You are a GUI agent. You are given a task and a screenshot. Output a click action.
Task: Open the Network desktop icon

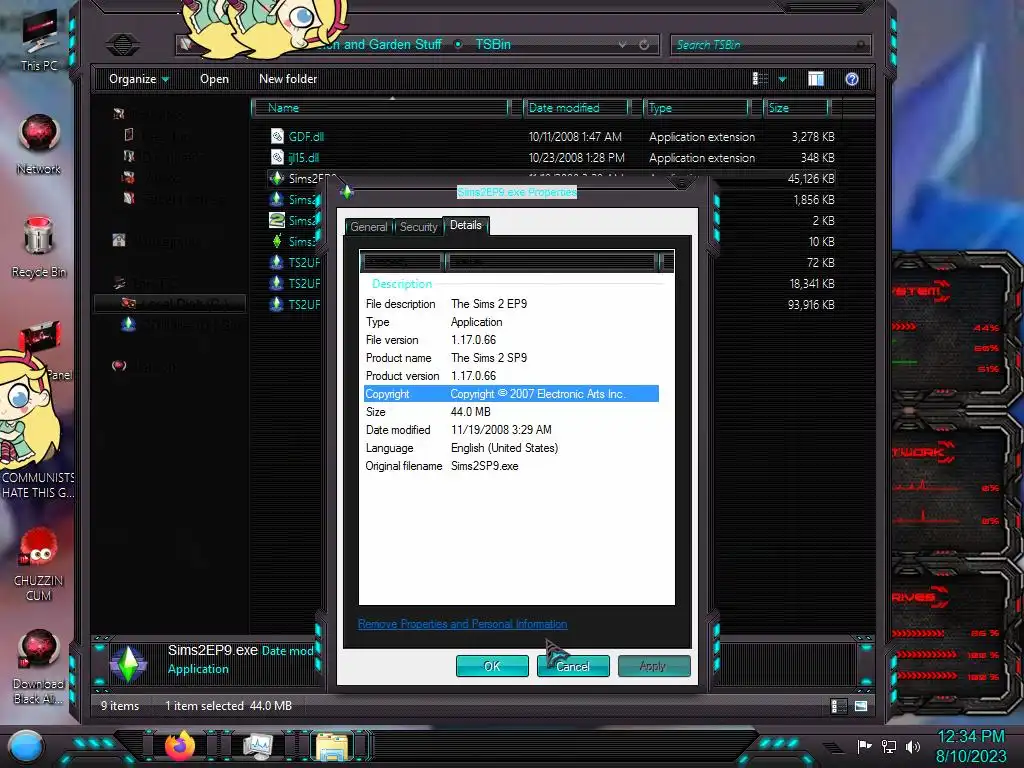point(39,144)
